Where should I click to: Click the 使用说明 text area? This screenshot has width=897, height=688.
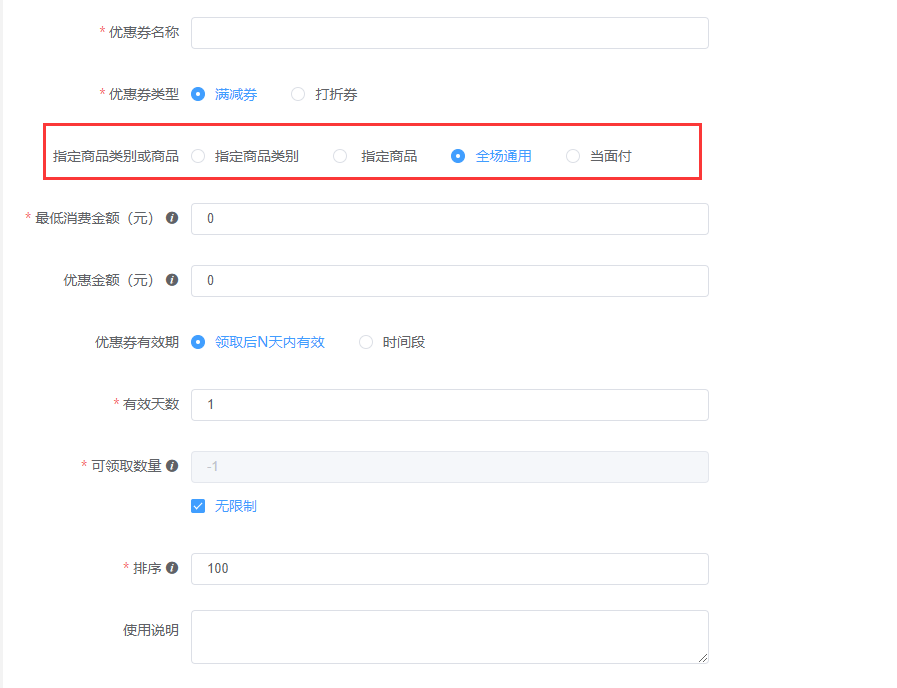tap(450, 637)
